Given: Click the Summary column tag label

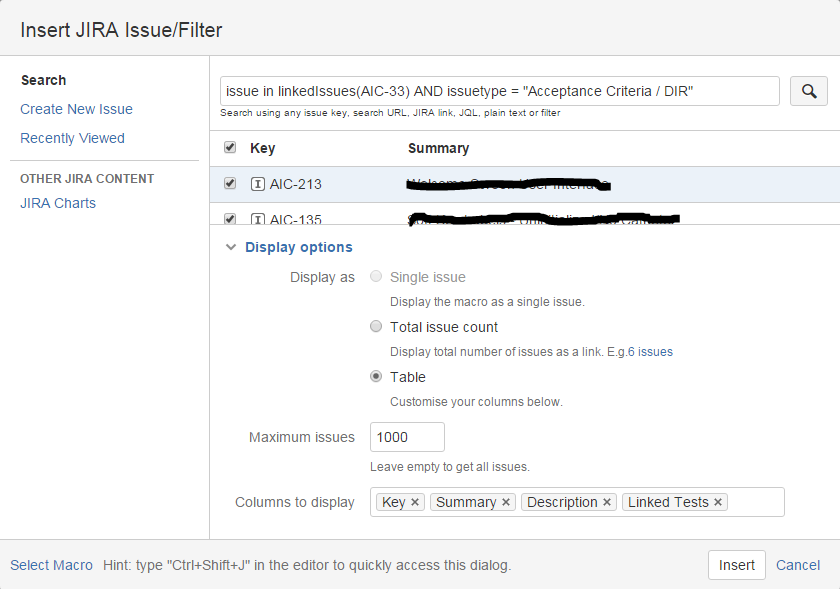Looking at the screenshot, I should click(x=466, y=502).
